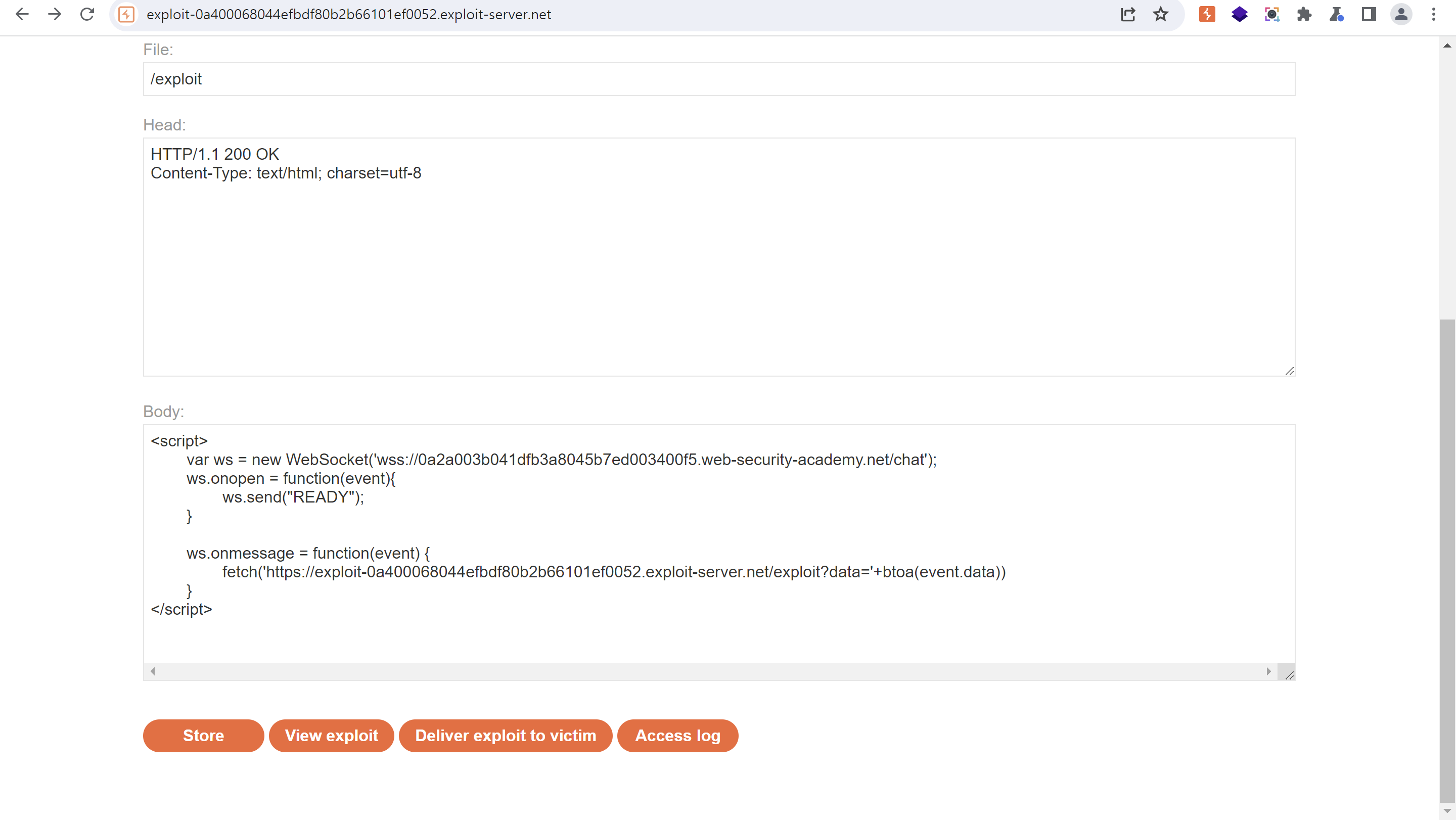
Task: Click Deliver exploit to victim
Action: click(x=506, y=735)
